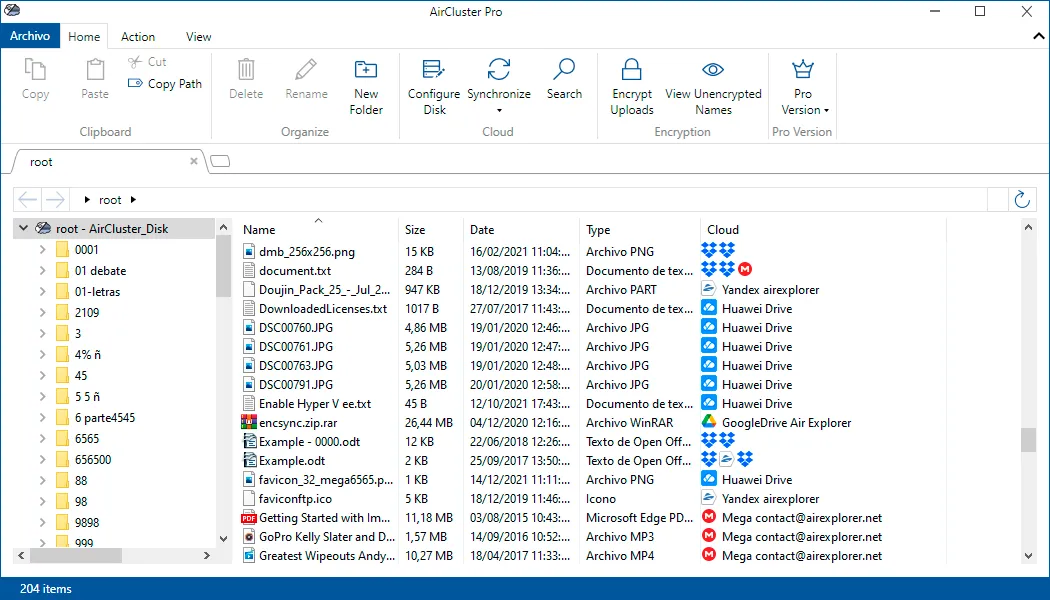Open a new tab with the blank tab button

tap(220, 161)
